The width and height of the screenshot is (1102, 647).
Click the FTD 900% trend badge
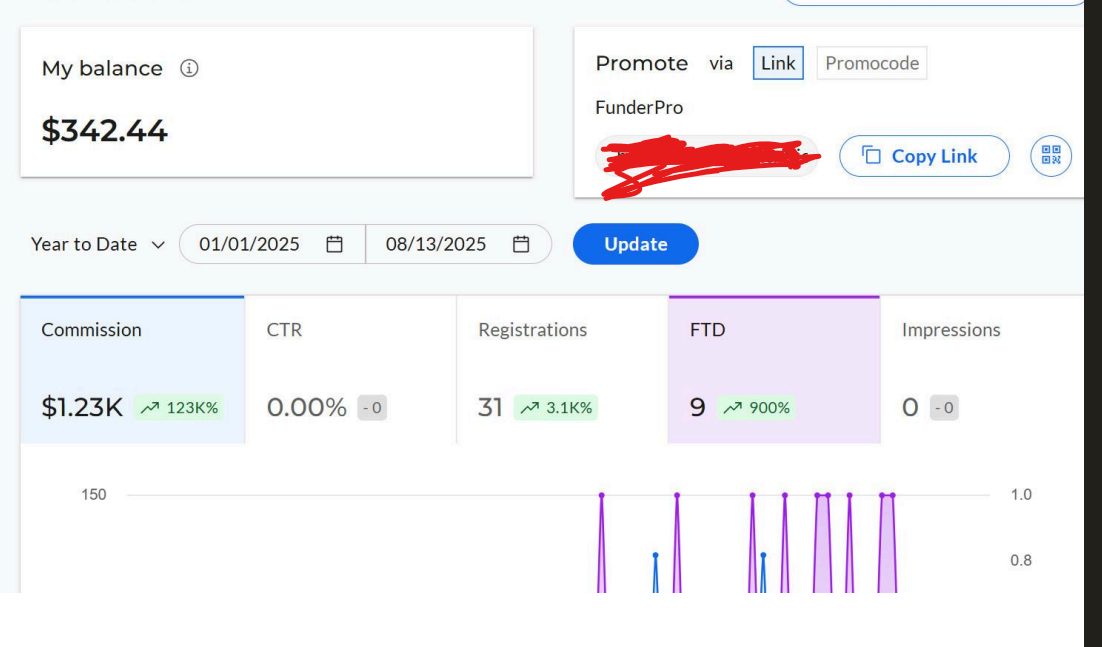pyautogui.click(x=756, y=407)
